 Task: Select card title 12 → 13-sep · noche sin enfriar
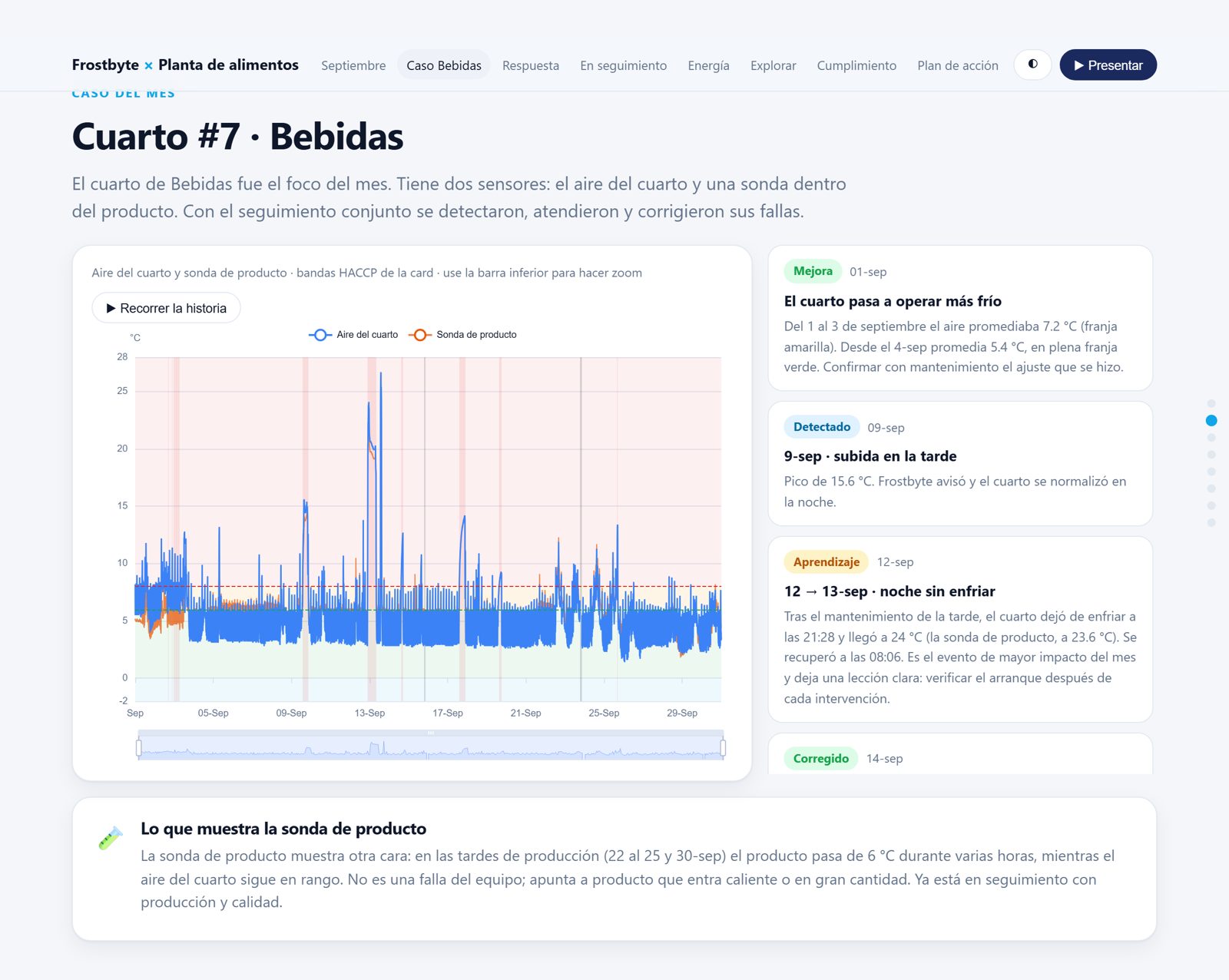(x=889, y=591)
